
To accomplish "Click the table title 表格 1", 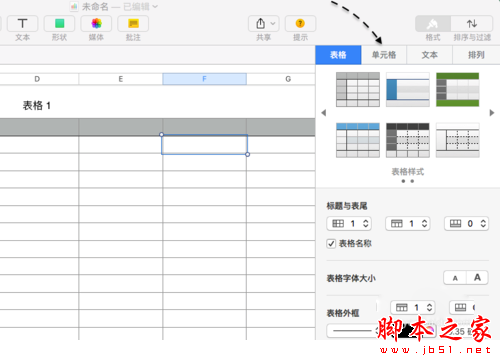I will coord(36,106).
